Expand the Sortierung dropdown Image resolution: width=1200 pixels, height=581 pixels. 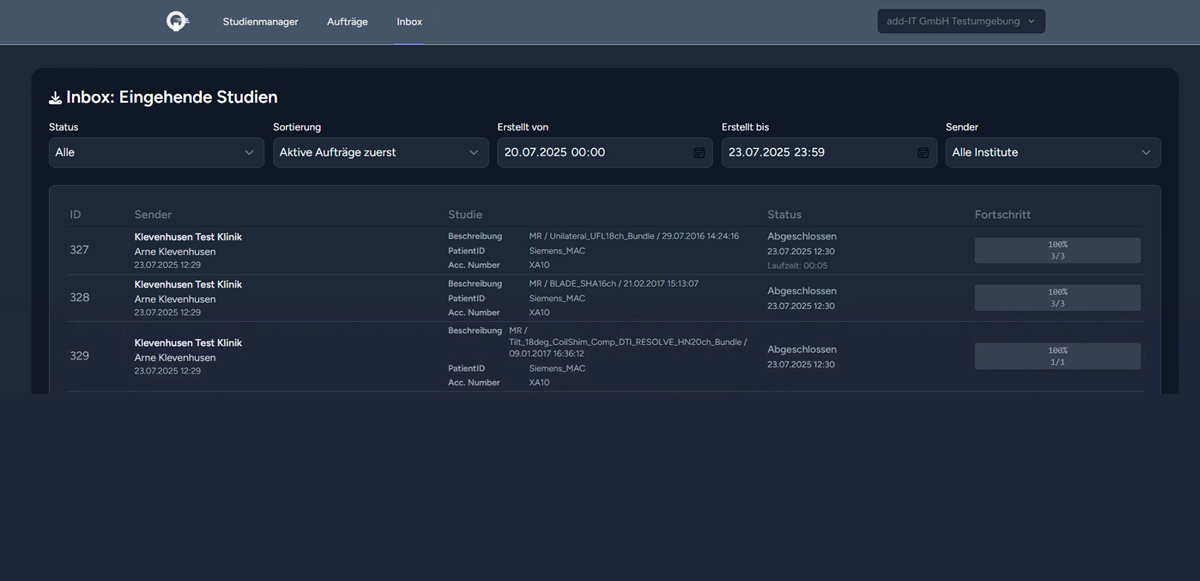[x=380, y=152]
